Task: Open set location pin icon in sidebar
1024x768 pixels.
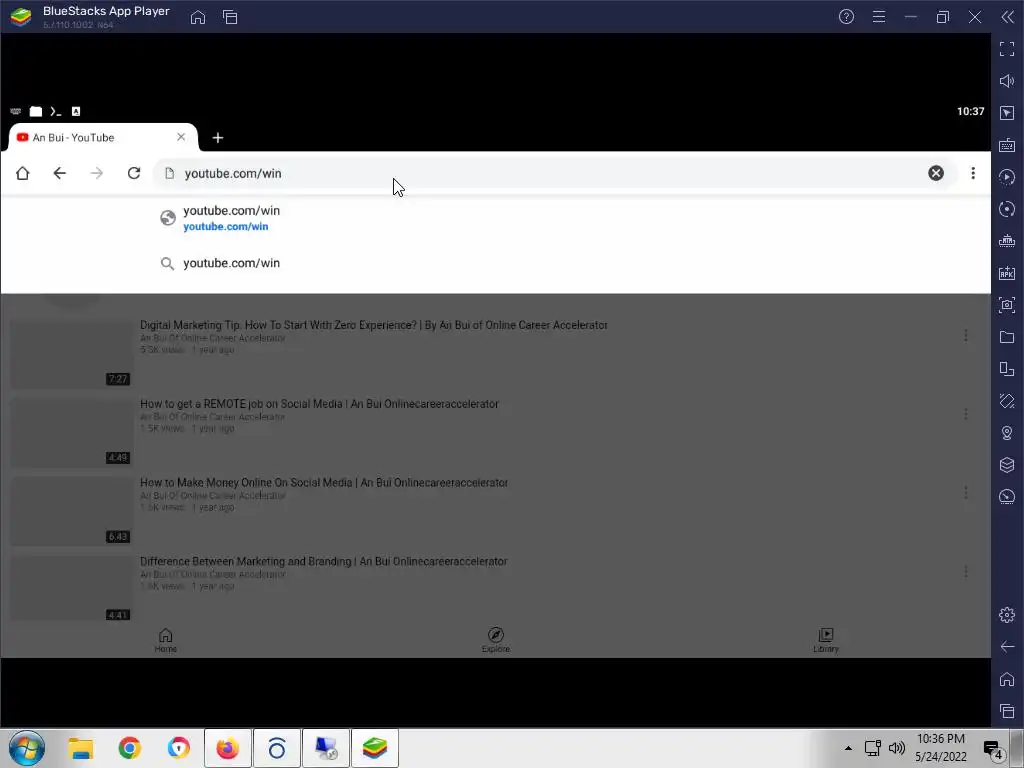Action: (1007, 433)
